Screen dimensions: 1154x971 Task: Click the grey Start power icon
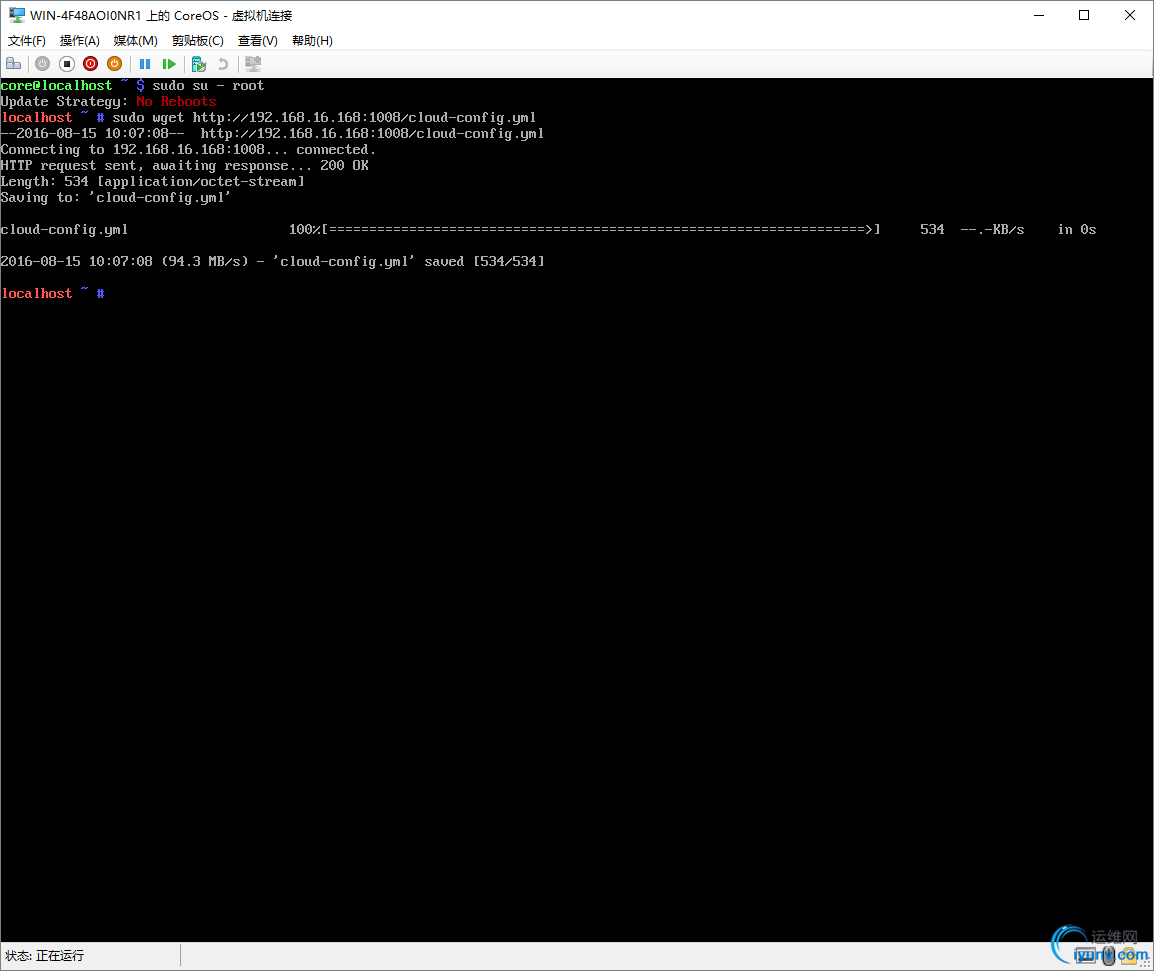point(43,64)
